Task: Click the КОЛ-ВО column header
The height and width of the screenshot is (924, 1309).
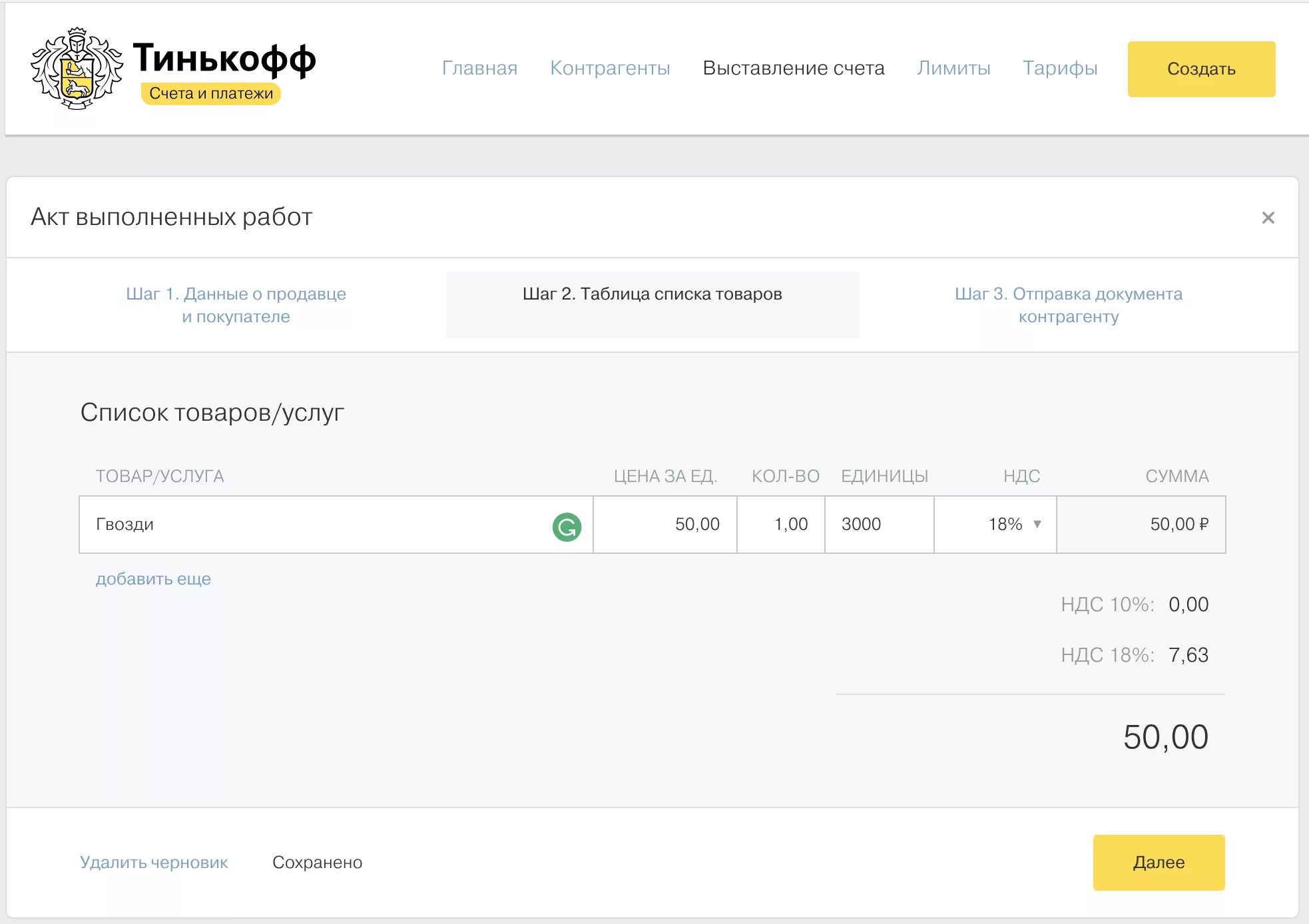Action: click(786, 476)
